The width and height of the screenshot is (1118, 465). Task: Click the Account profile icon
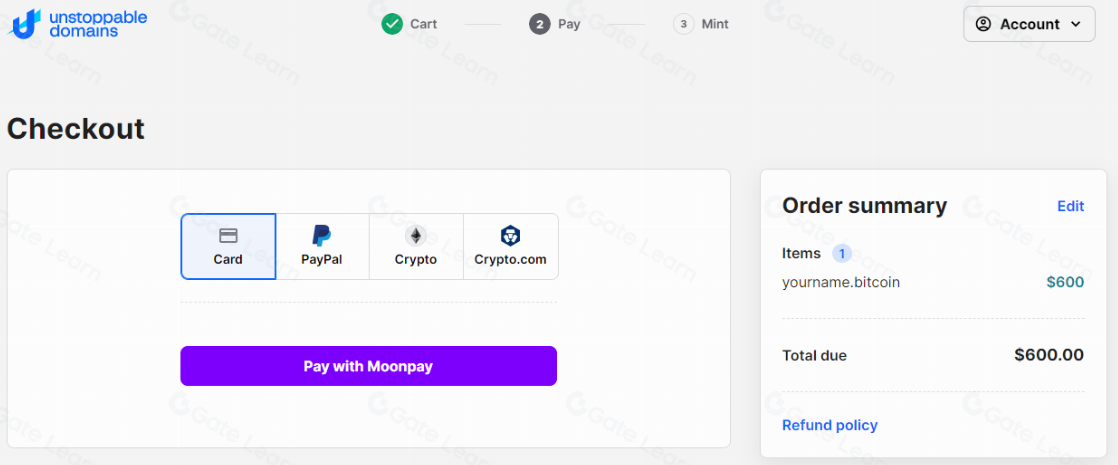983,24
